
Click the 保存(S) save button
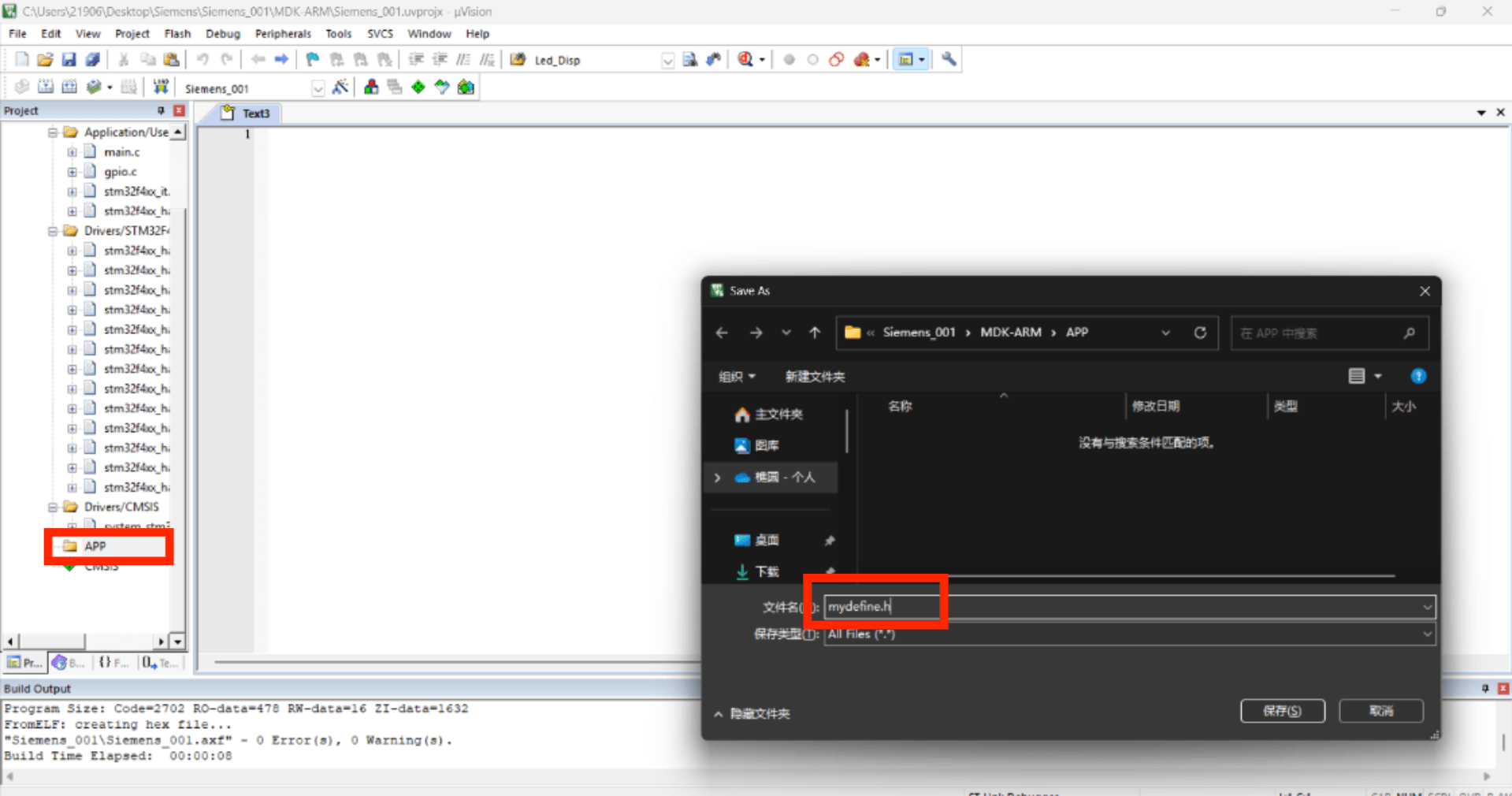1282,711
